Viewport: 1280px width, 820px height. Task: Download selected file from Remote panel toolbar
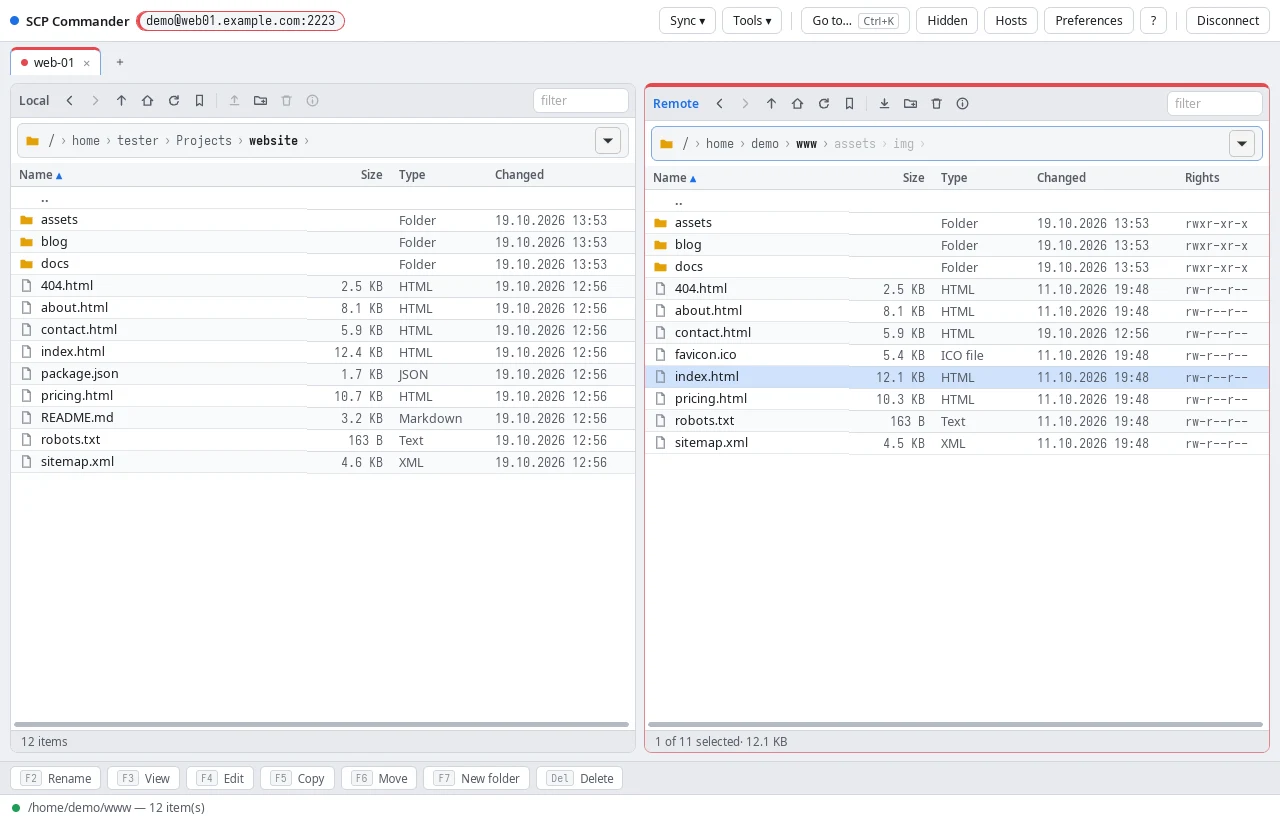pos(884,103)
